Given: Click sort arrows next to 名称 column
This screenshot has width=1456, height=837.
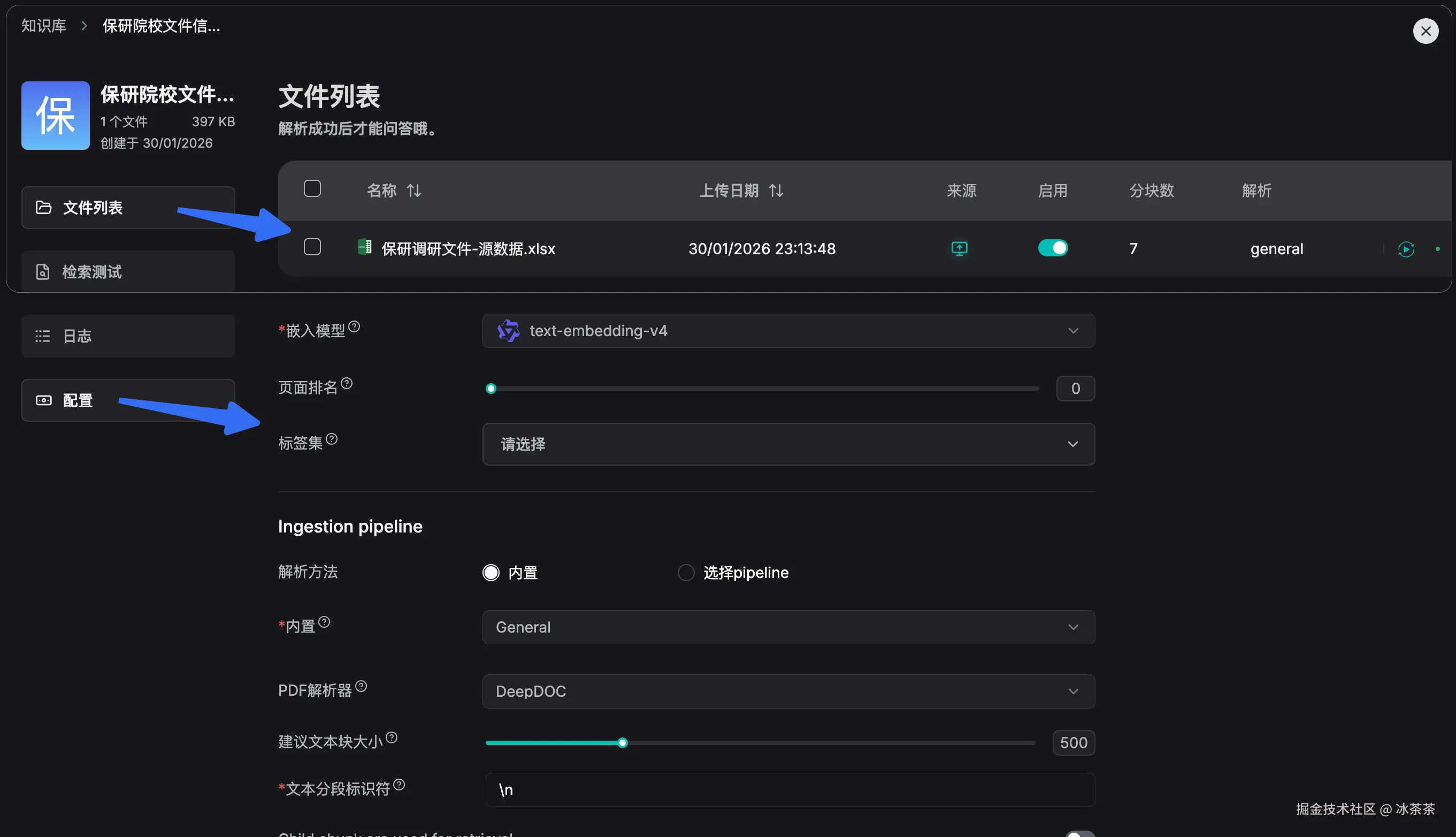Looking at the screenshot, I should 413,191.
